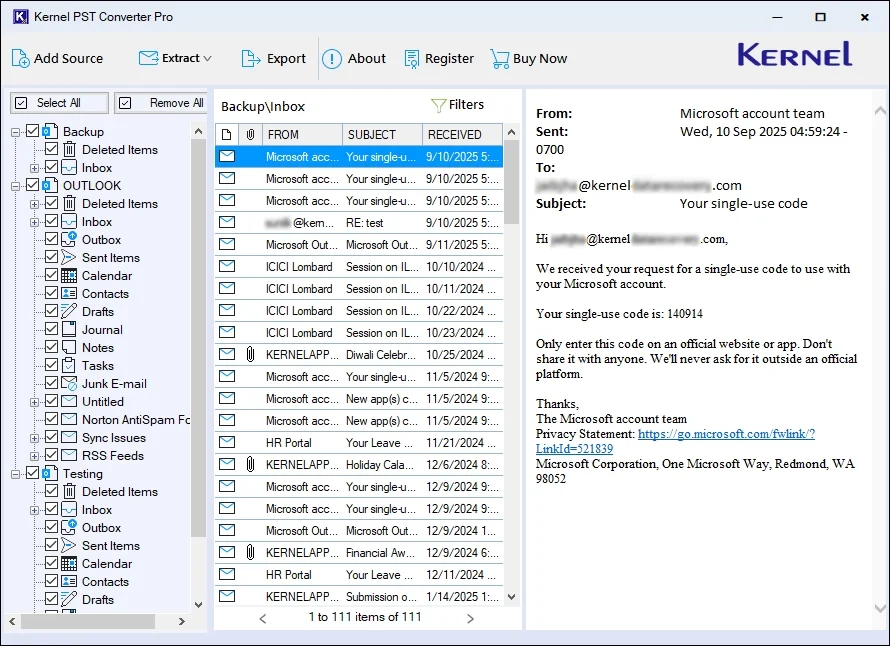
Task: Click the next page arrow below message list
Action: tap(469, 617)
